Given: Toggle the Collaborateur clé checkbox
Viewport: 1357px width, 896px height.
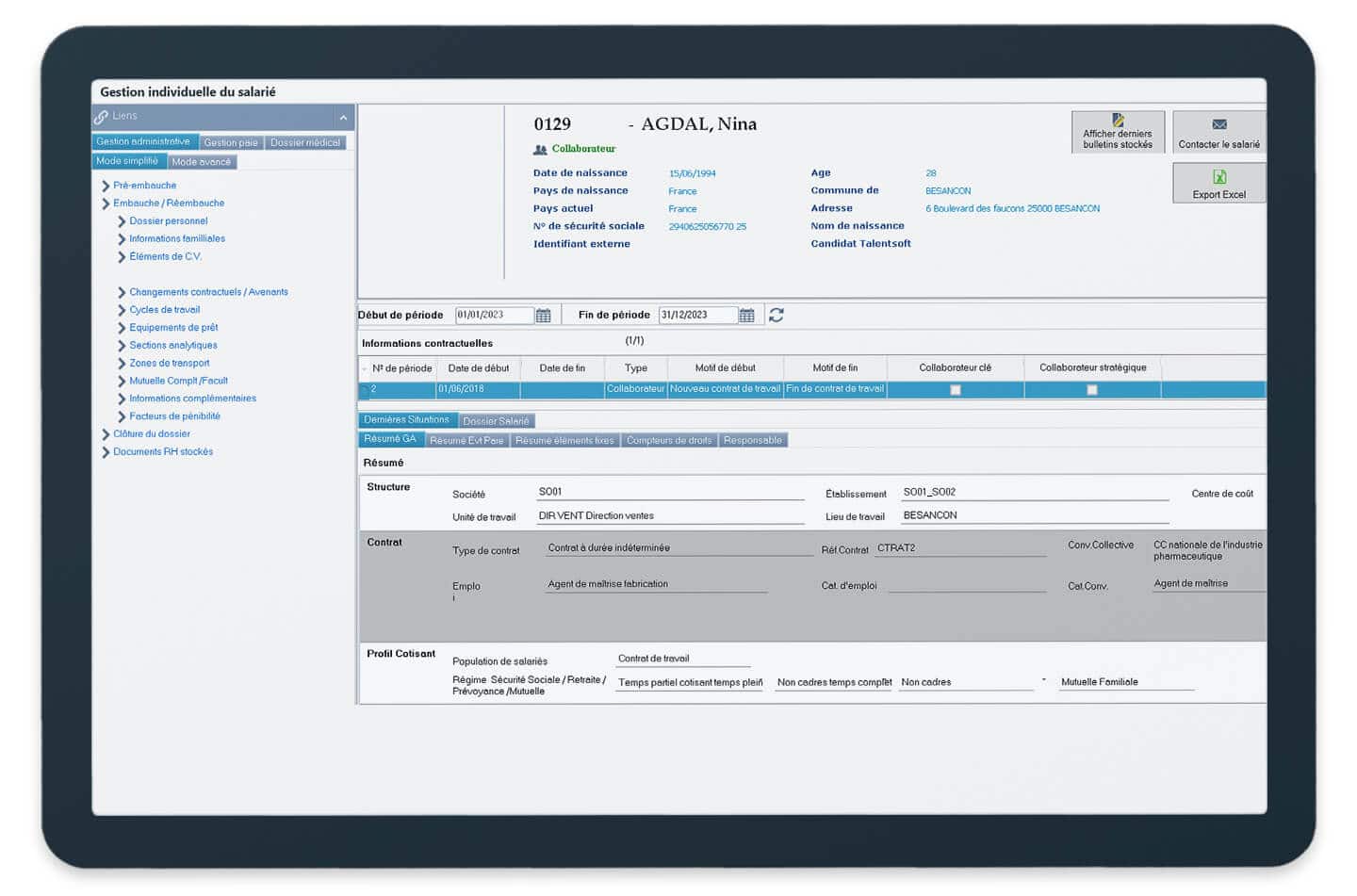Looking at the screenshot, I should pyautogui.click(x=955, y=390).
